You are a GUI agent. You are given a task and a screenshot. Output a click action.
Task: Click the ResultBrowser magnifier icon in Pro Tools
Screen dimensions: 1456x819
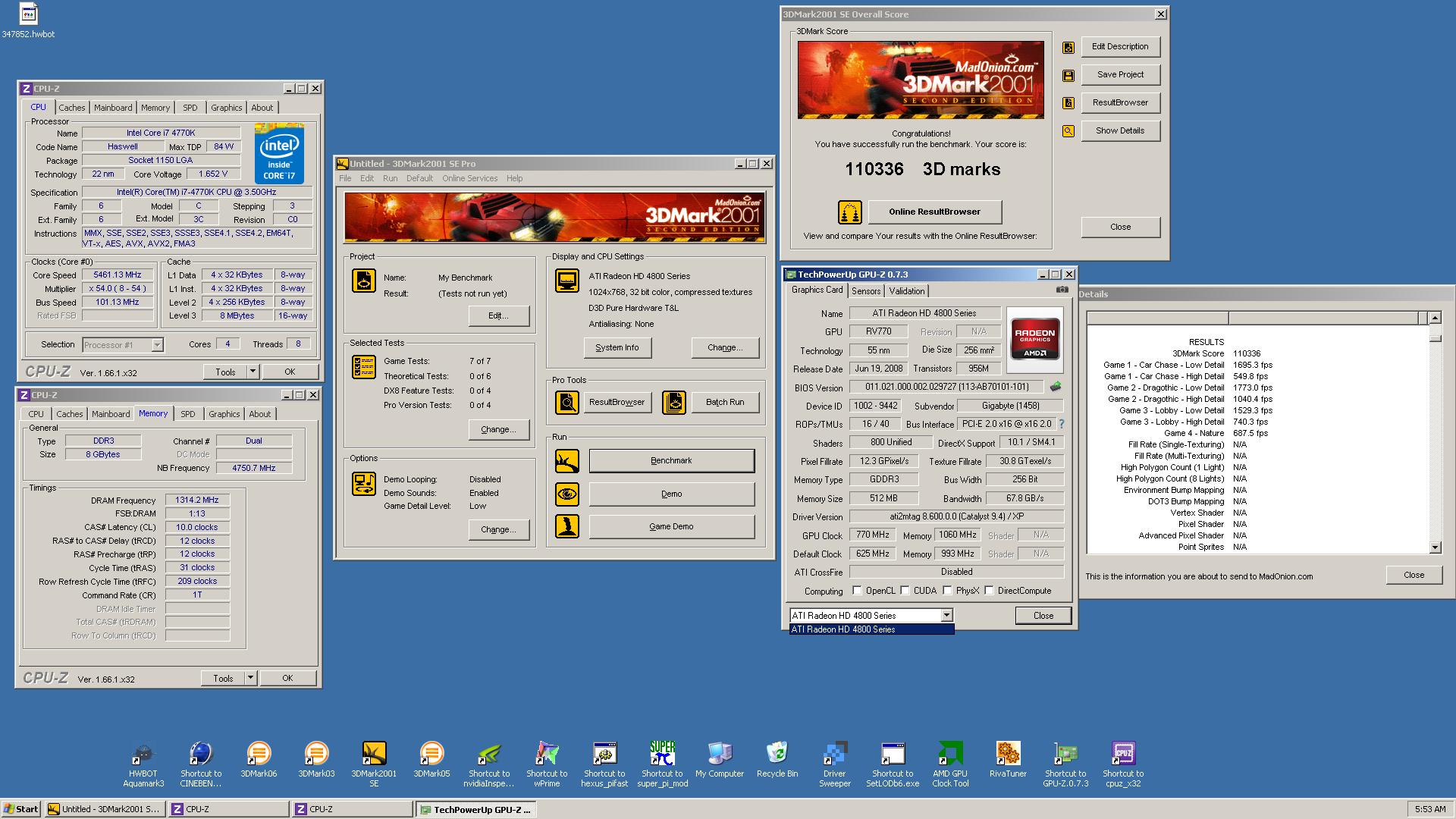click(566, 402)
